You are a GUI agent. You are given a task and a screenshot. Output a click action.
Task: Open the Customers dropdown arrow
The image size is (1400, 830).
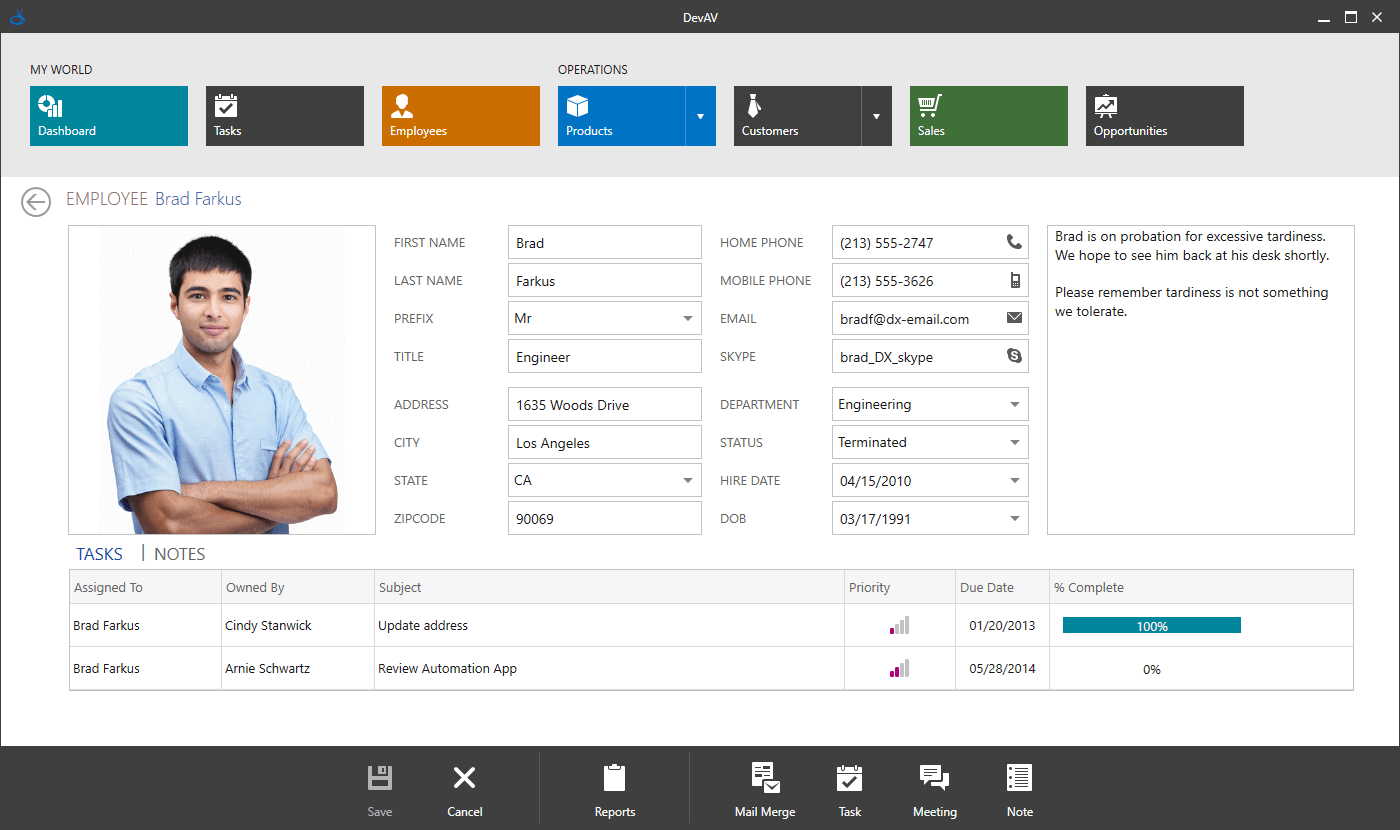(876, 116)
